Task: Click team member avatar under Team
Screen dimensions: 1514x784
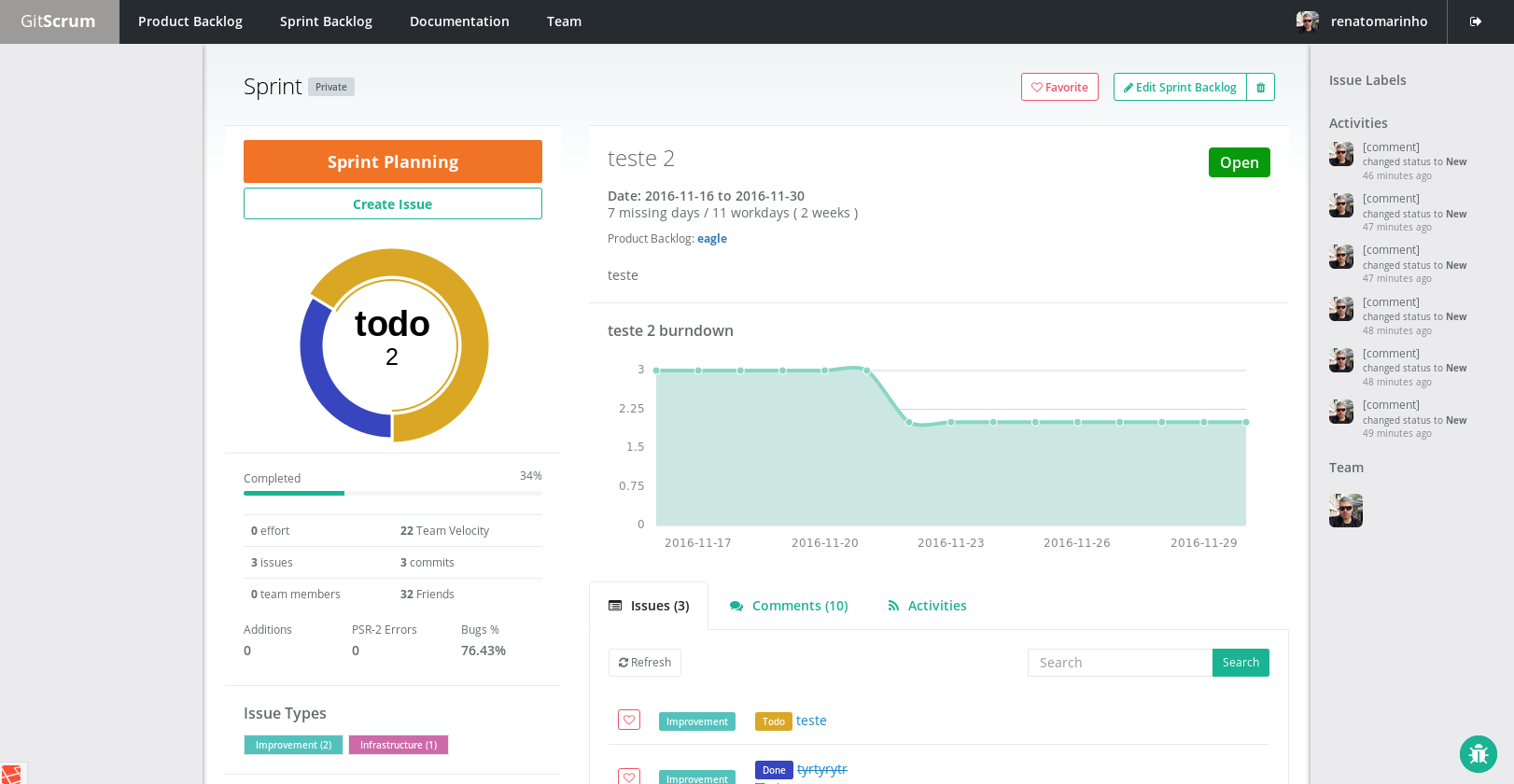Action: pyautogui.click(x=1346, y=511)
